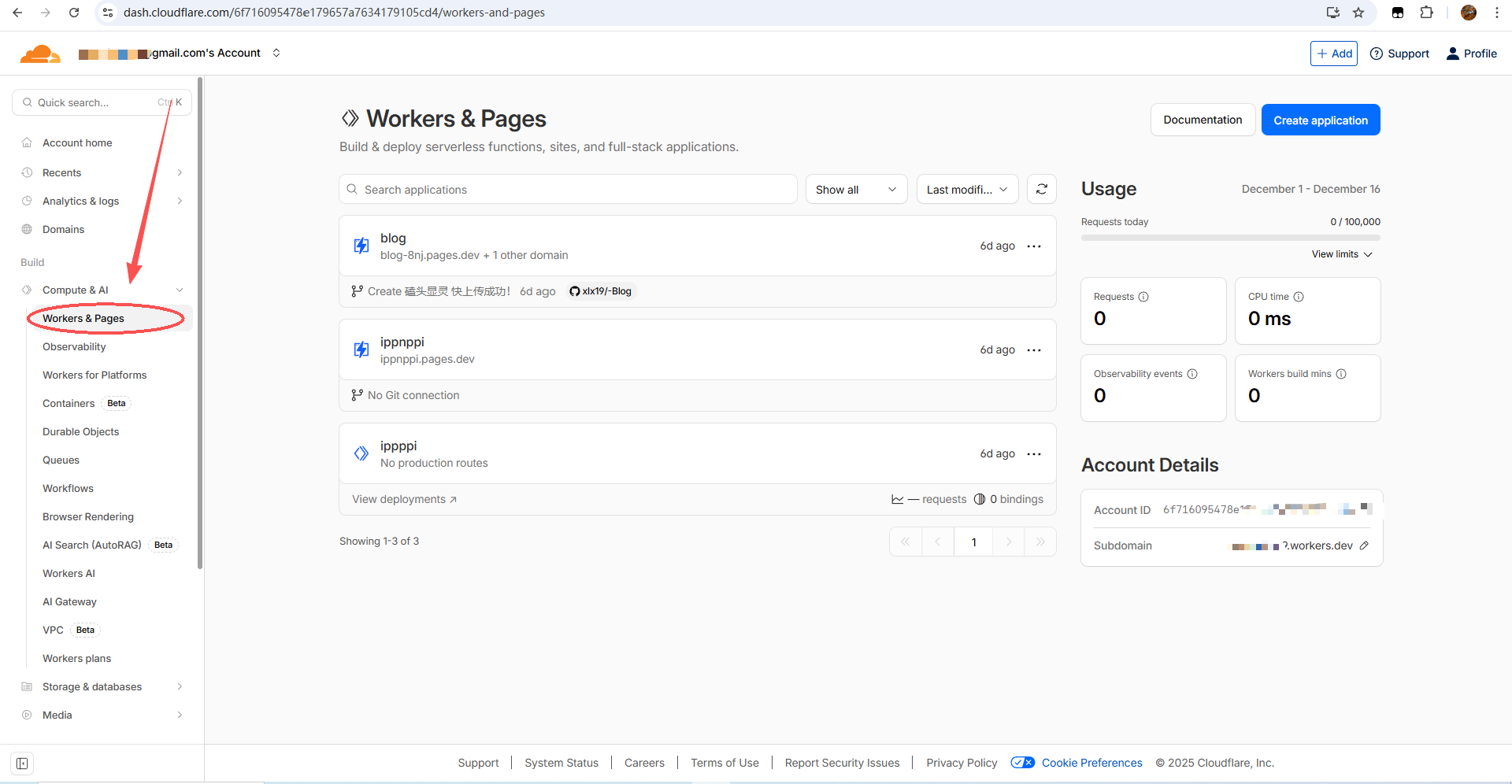Image resolution: width=1512 pixels, height=784 pixels.
Task: Click the sidebar vertical scrollbar
Action: 200,323
